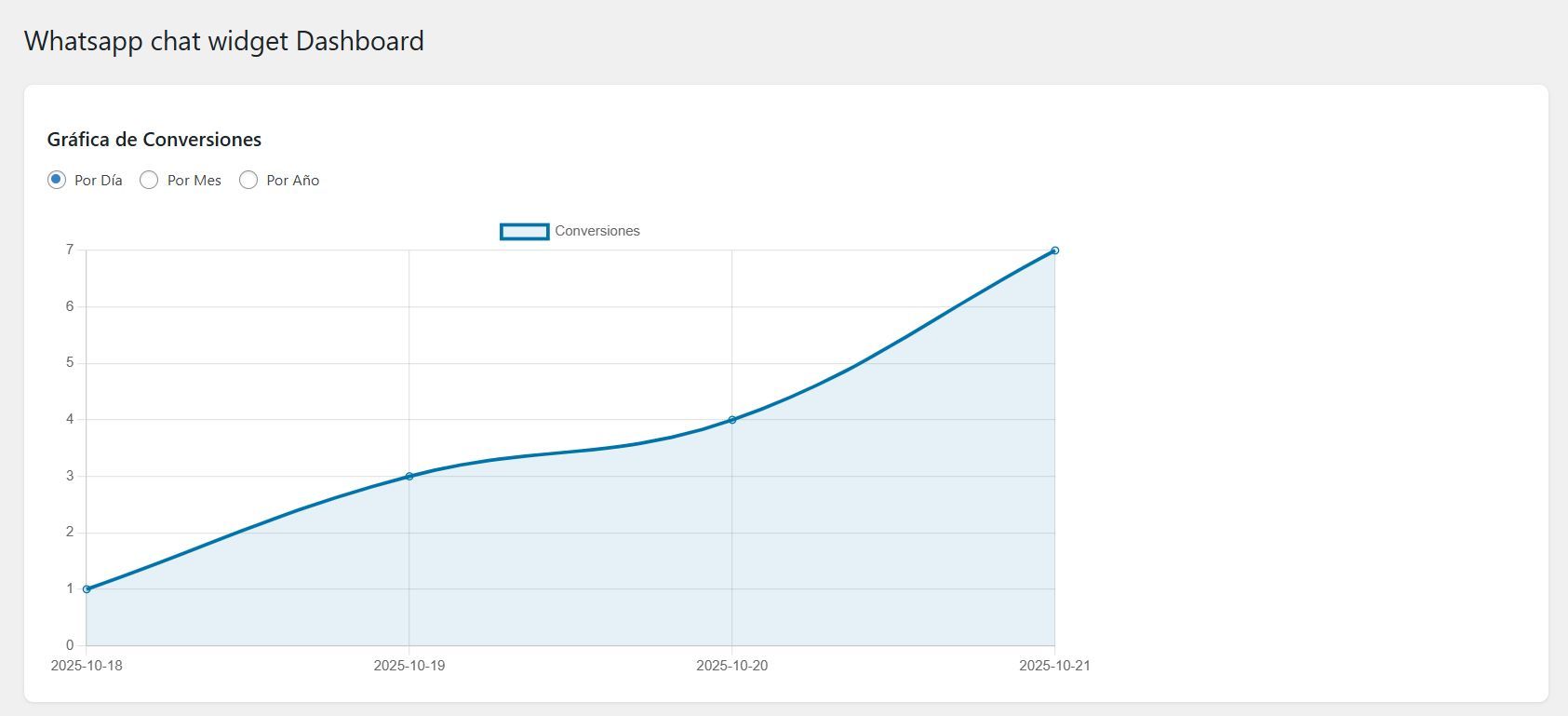The width and height of the screenshot is (1568, 716).
Task: Toggle the Conversiones legend color box
Action: point(524,231)
